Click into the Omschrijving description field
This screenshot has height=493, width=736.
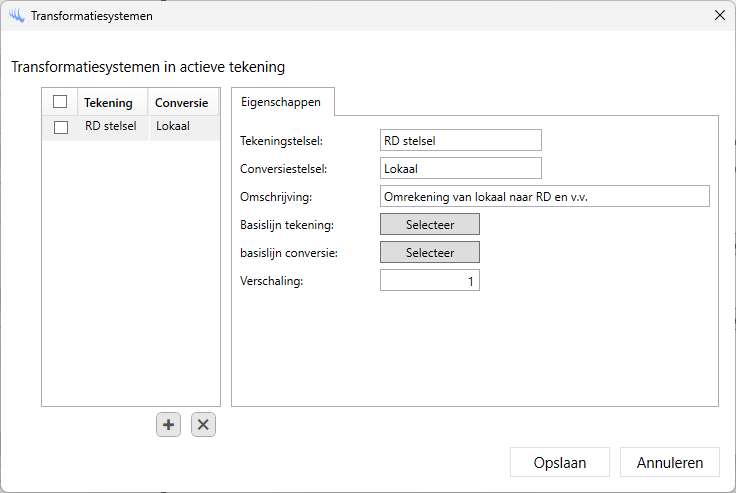pyautogui.click(x=544, y=196)
